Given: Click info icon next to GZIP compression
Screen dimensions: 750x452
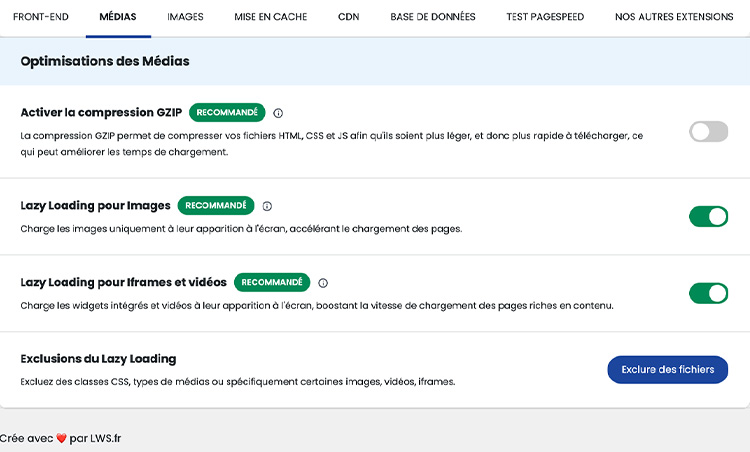Looking at the screenshot, I should tap(278, 113).
